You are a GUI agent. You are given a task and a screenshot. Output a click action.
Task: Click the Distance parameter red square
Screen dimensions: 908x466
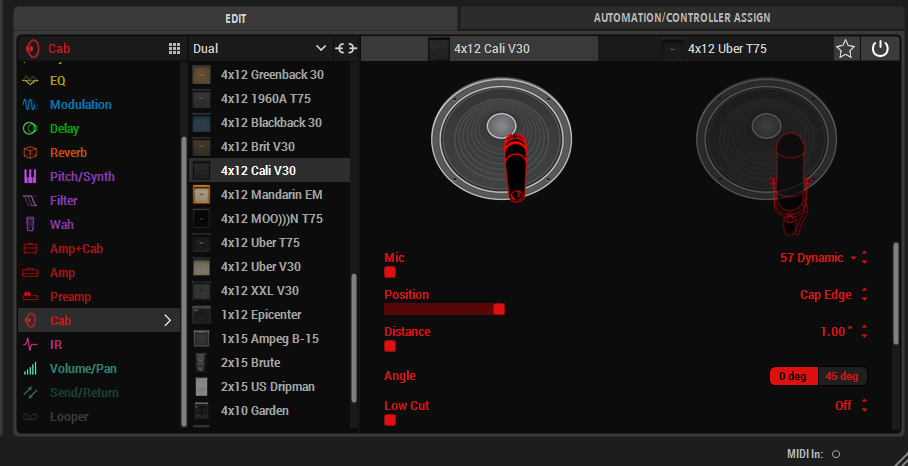click(390, 346)
